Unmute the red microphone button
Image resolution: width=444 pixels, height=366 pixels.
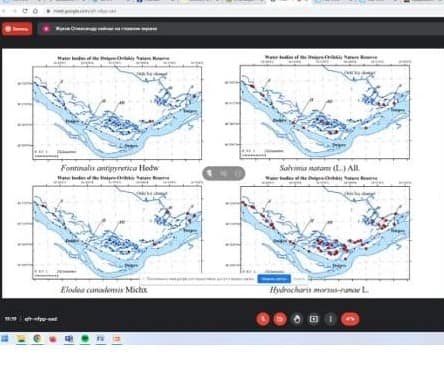(x=263, y=319)
